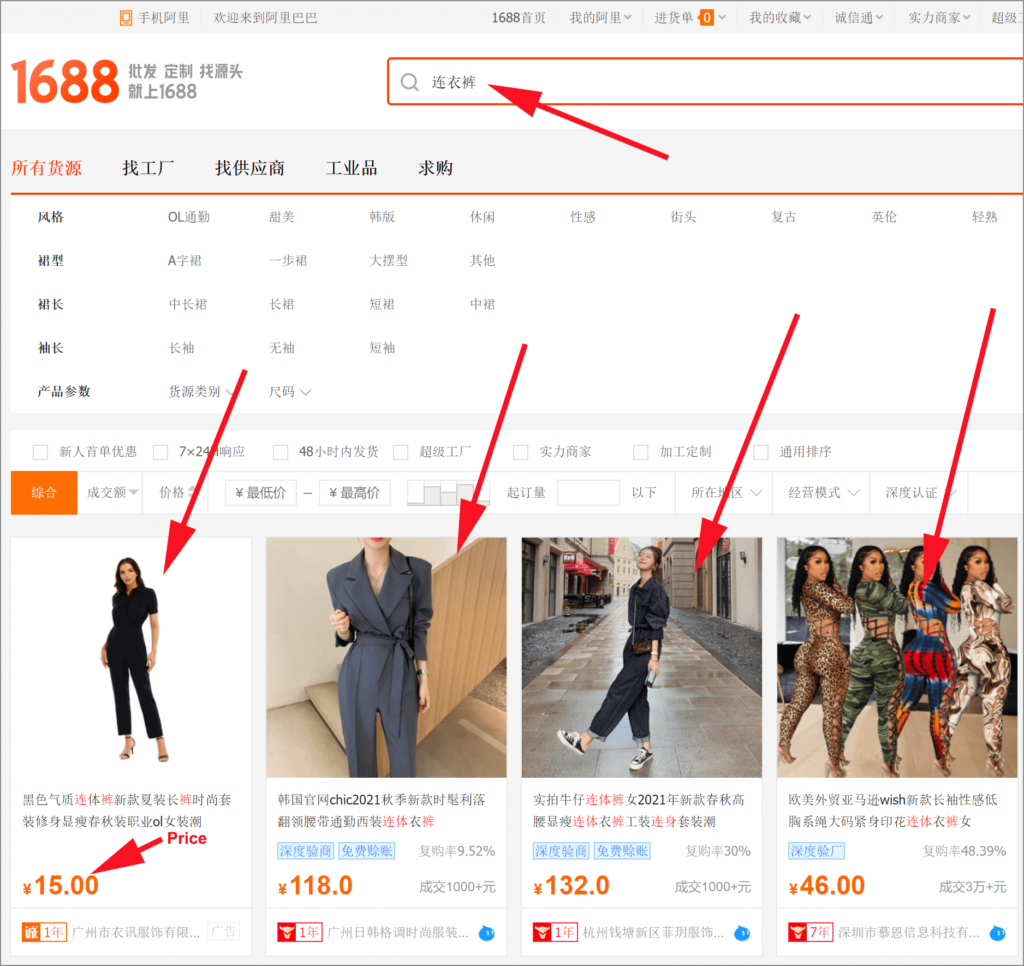1024x966 pixels.
Task: Click the 1688 logo
Action: (x=65, y=82)
